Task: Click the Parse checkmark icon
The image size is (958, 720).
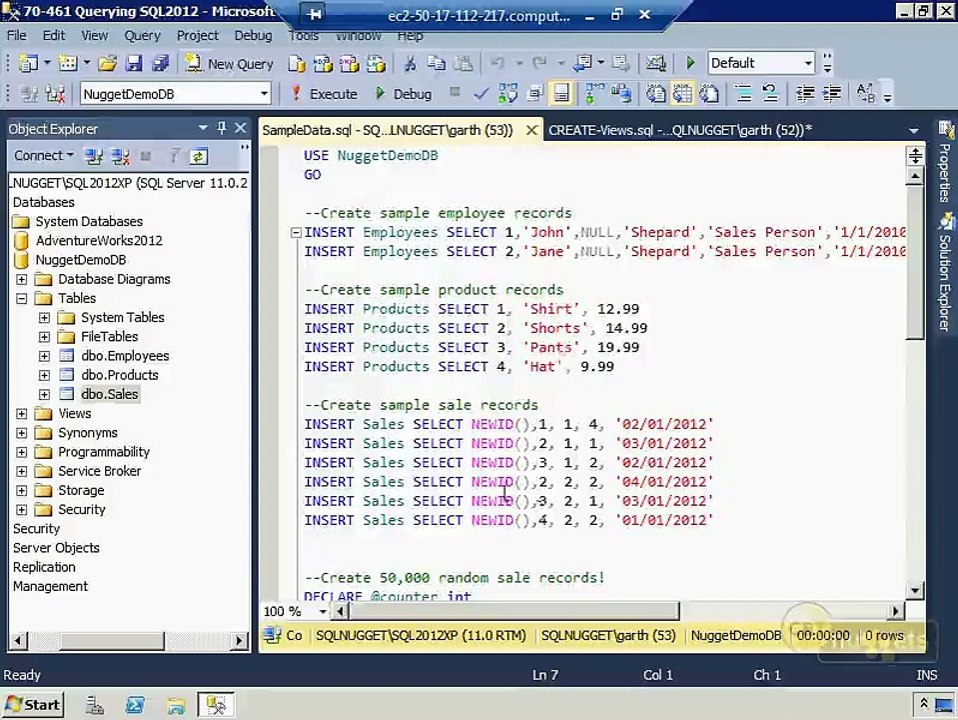Action: pos(481,94)
